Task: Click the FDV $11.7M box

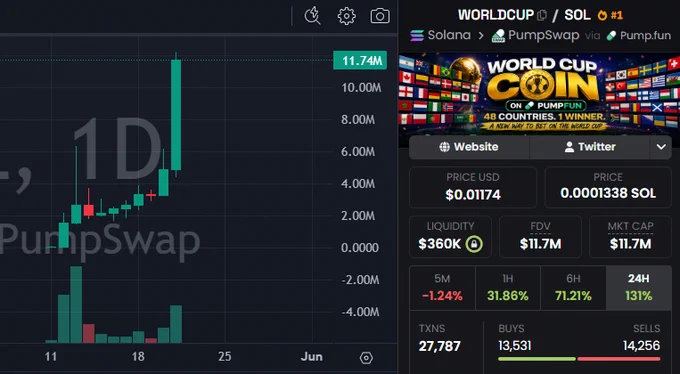Action: click(x=540, y=237)
